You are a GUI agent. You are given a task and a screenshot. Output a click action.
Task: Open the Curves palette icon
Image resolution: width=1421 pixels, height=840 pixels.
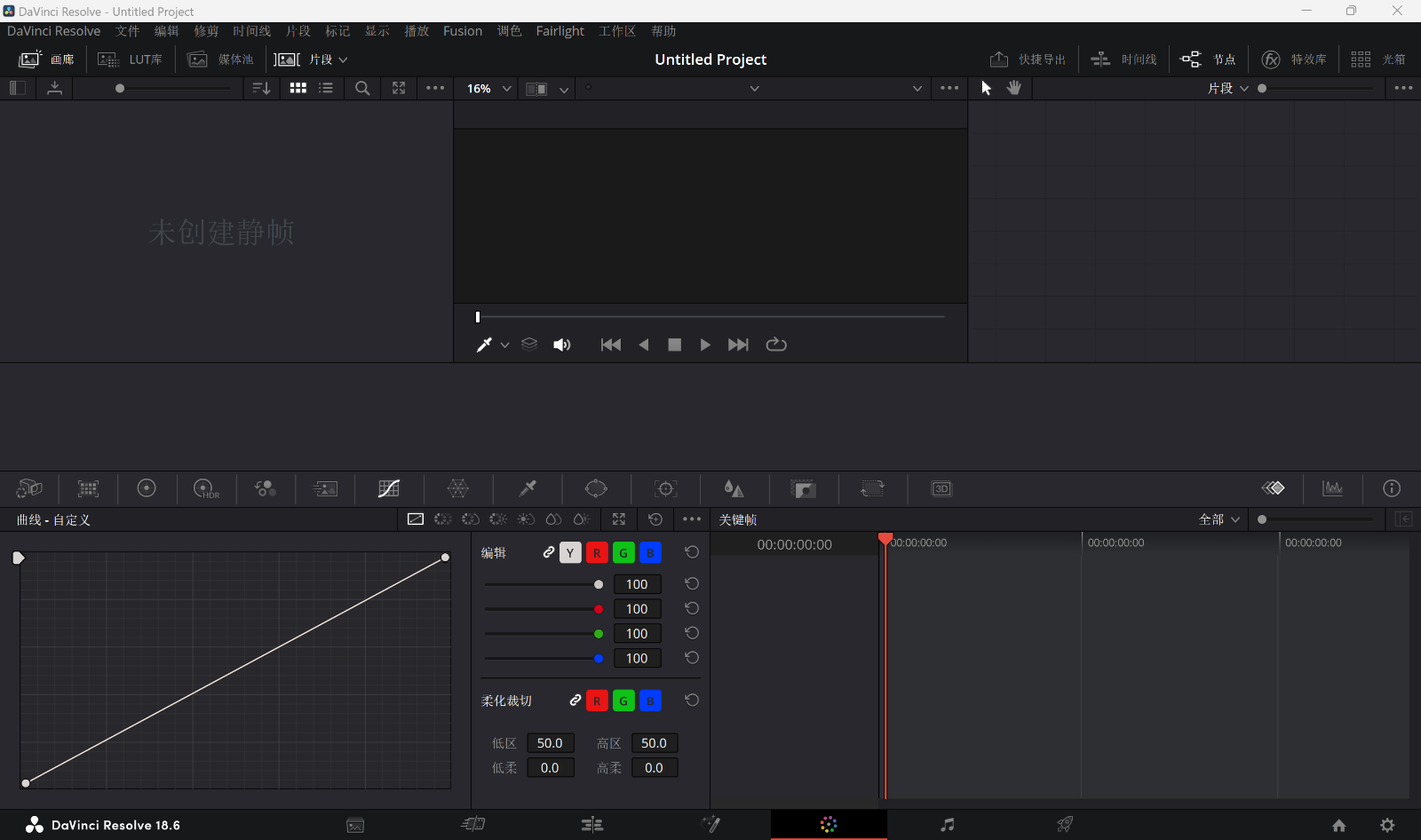(389, 488)
